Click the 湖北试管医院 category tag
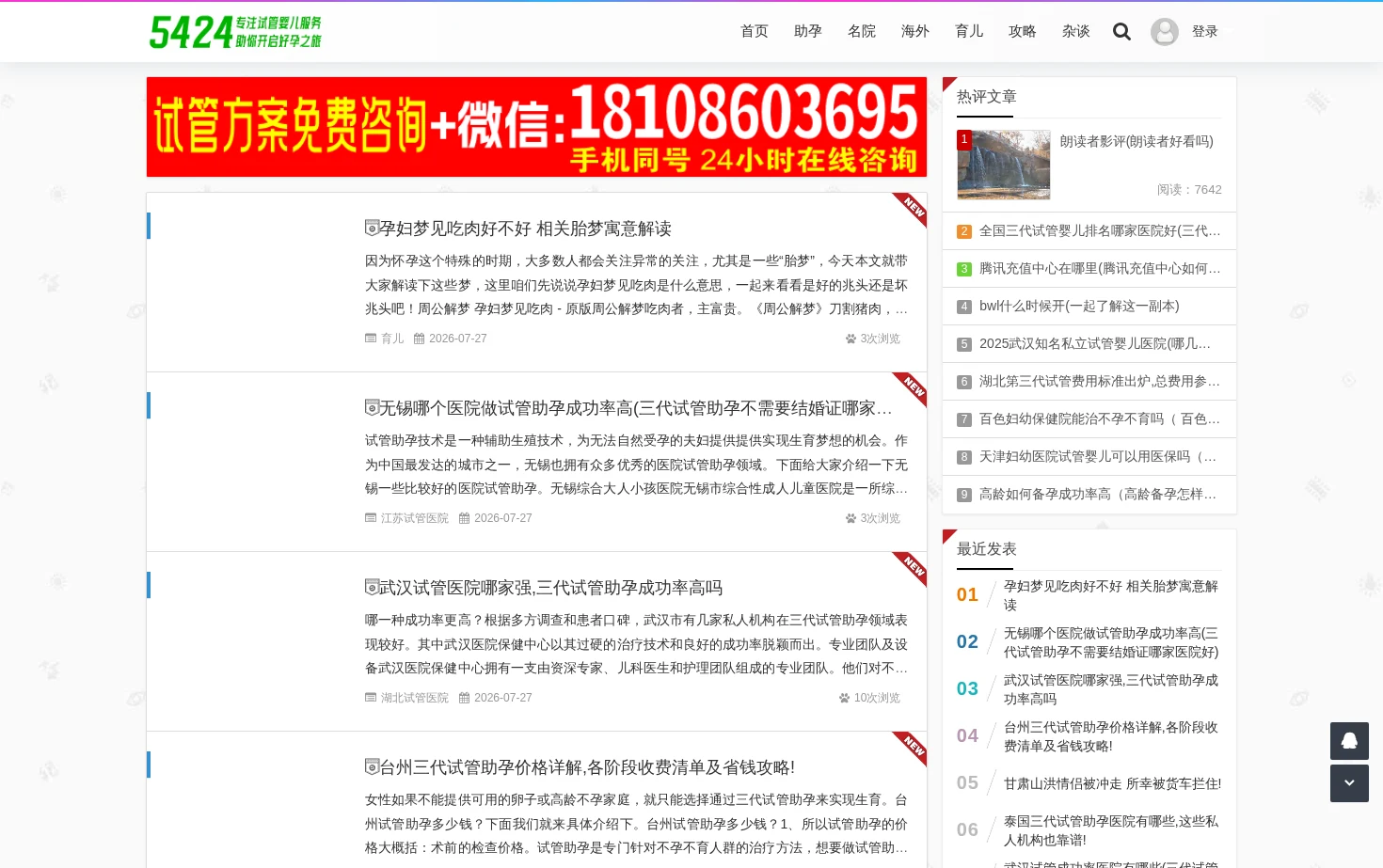The height and width of the screenshot is (868, 1383). [x=415, y=698]
